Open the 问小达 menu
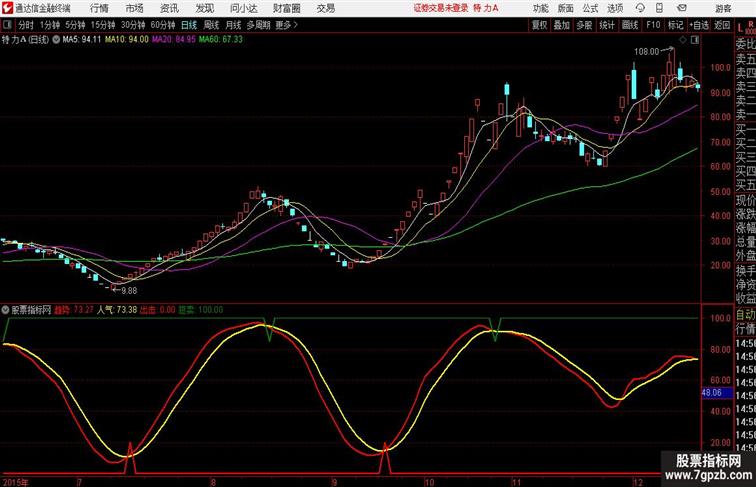 (244, 8)
